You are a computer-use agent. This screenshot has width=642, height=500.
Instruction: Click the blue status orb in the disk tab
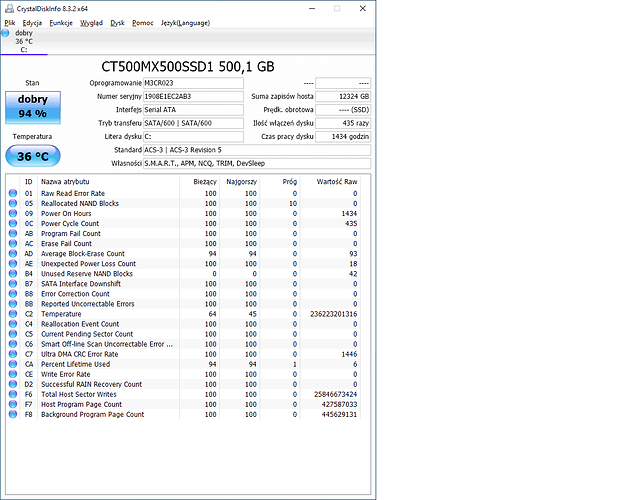click(x=5, y=33)
